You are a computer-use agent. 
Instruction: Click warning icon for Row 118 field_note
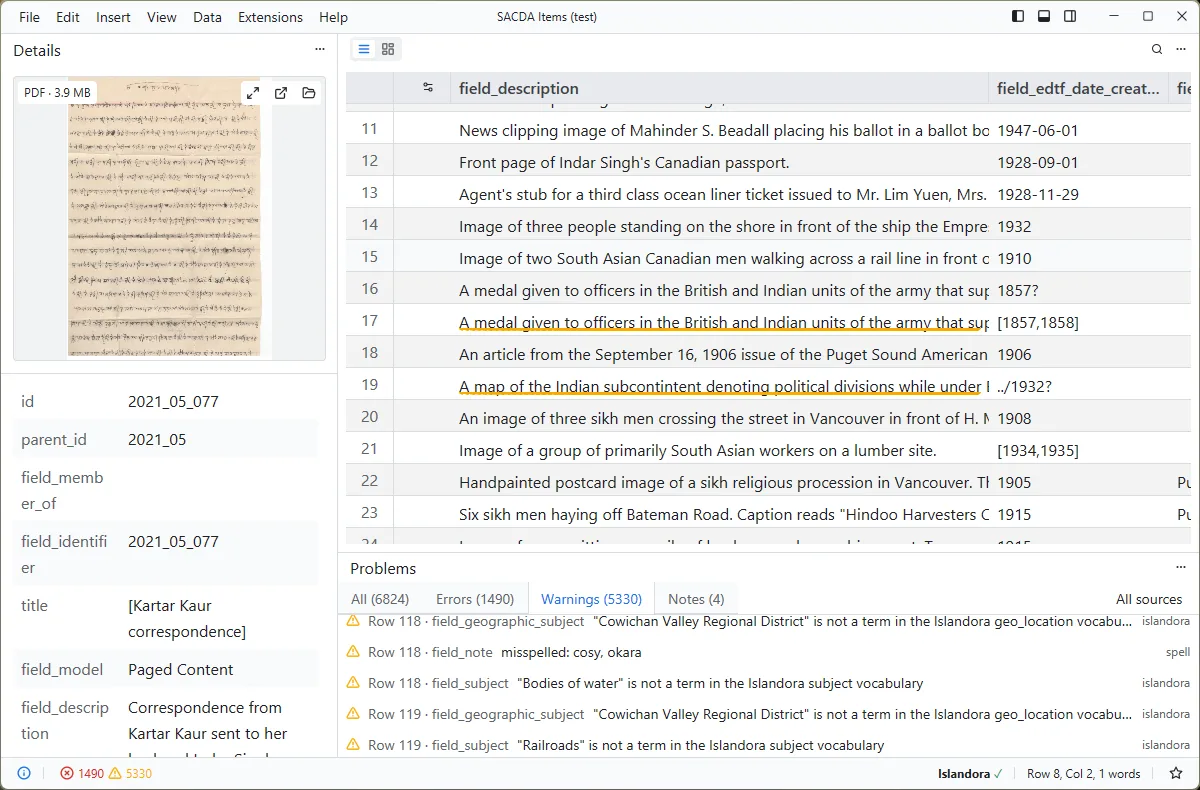[353, 652]
